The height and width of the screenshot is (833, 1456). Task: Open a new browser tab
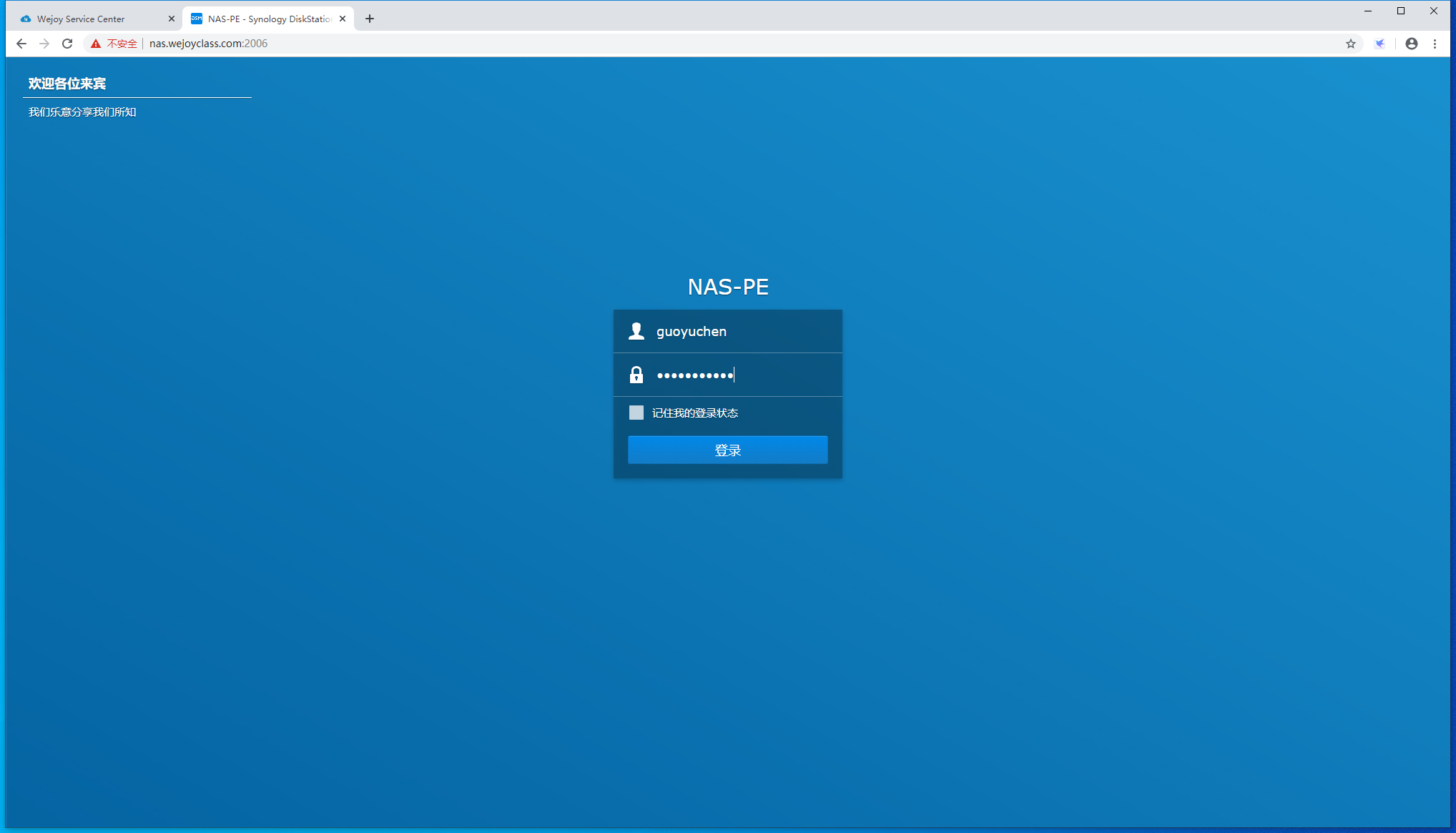pyautogui.click(x=370, y=19)
